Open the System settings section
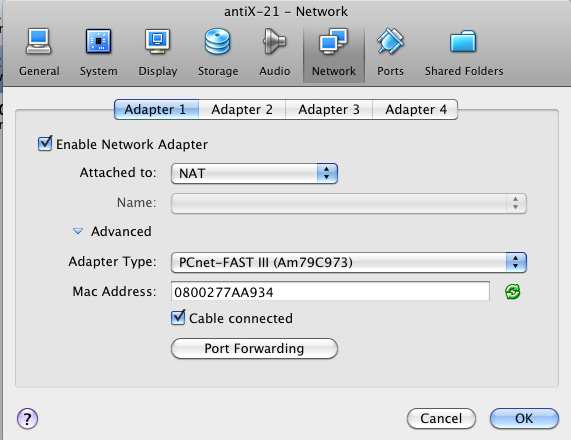Image resolution: width=571 pixels, height=440 pixels. [99, 52]
